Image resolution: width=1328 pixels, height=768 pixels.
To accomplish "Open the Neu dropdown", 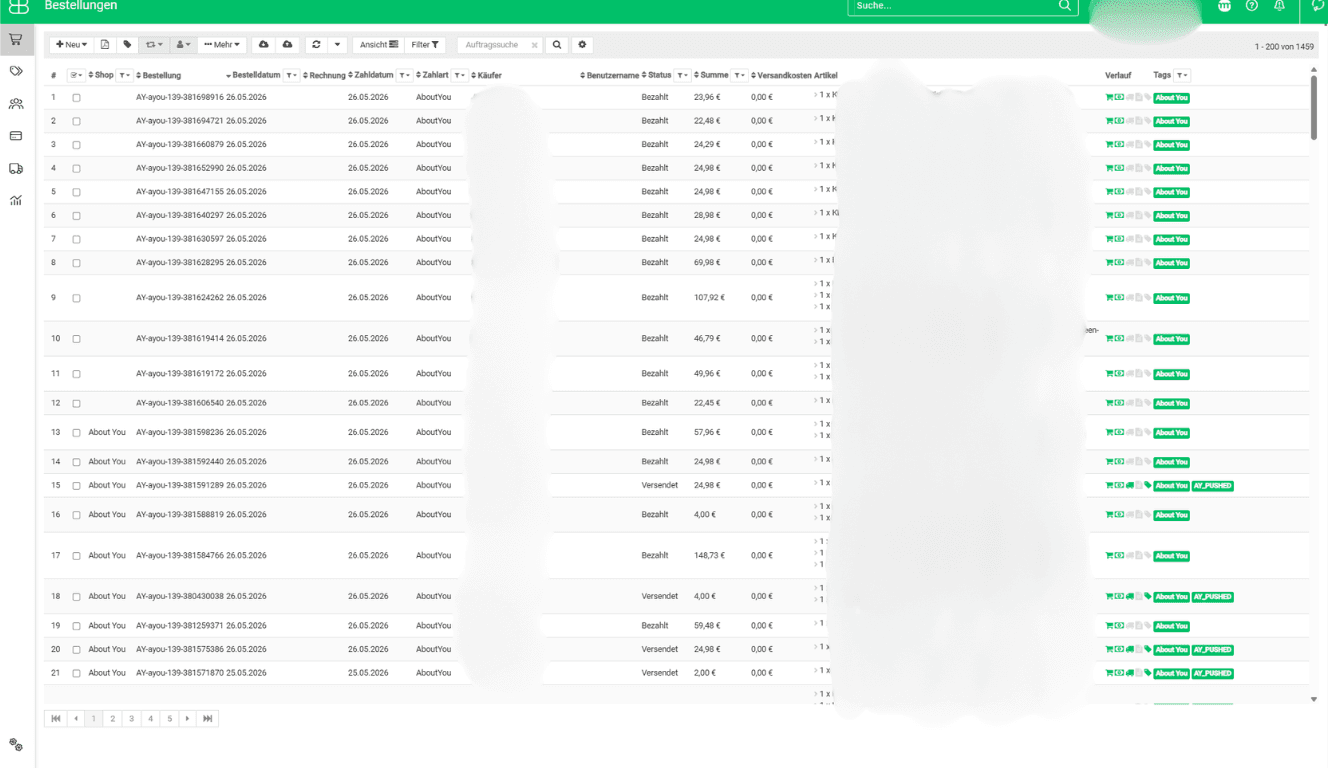I will tap(72, 45).
